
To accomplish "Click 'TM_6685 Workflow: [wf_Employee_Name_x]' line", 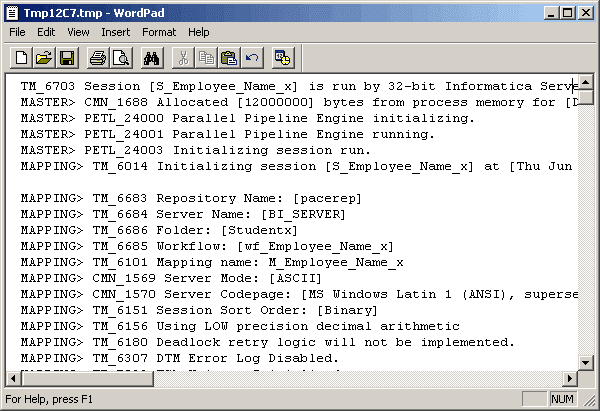I will pos(207,246).
